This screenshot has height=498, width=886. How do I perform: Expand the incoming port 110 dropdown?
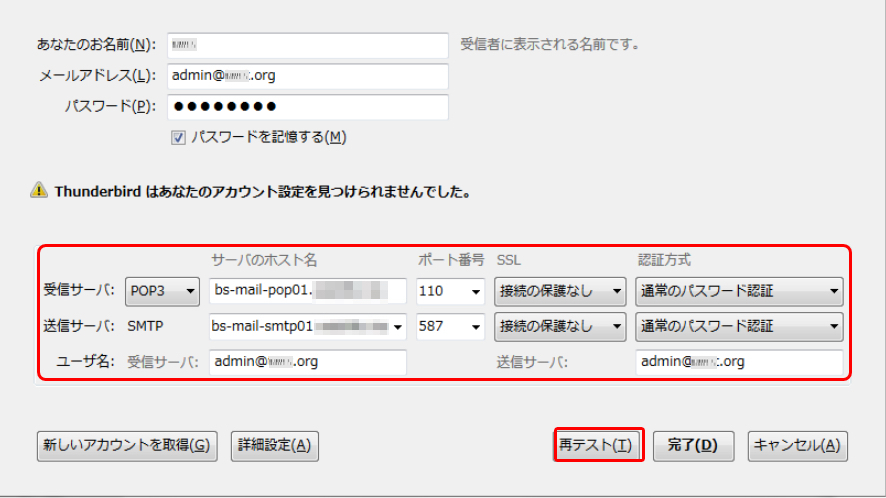tap(449, 292)
